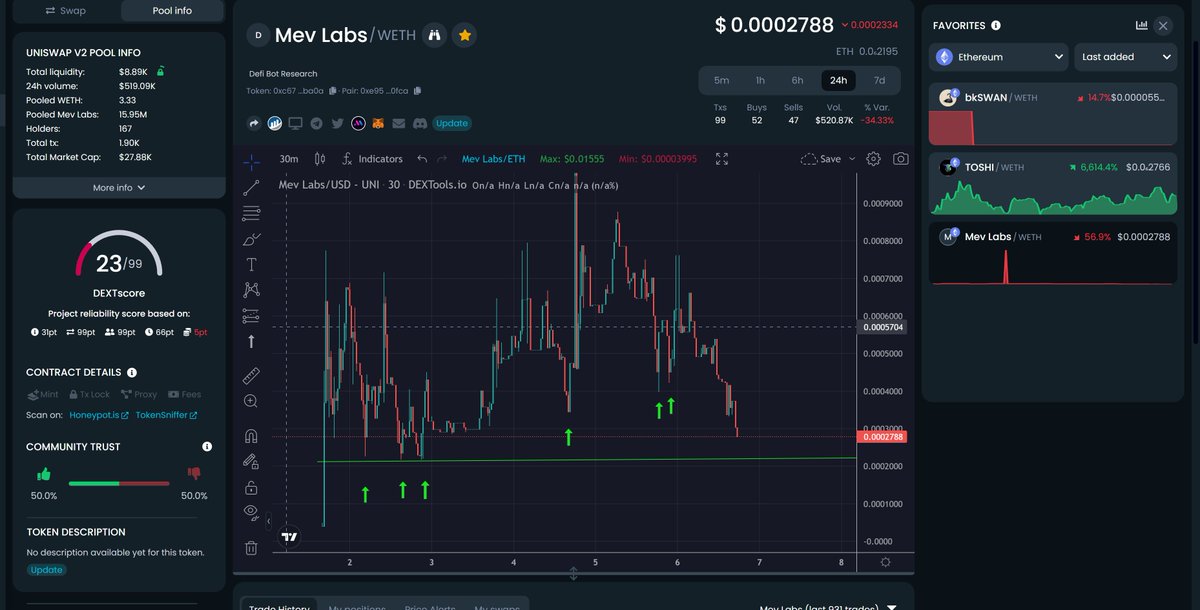The height and width of the screenshot is (610, 1200).
Task: Open the Ethereum chain dropdown in Favorites
Action: click(1000, 57)
